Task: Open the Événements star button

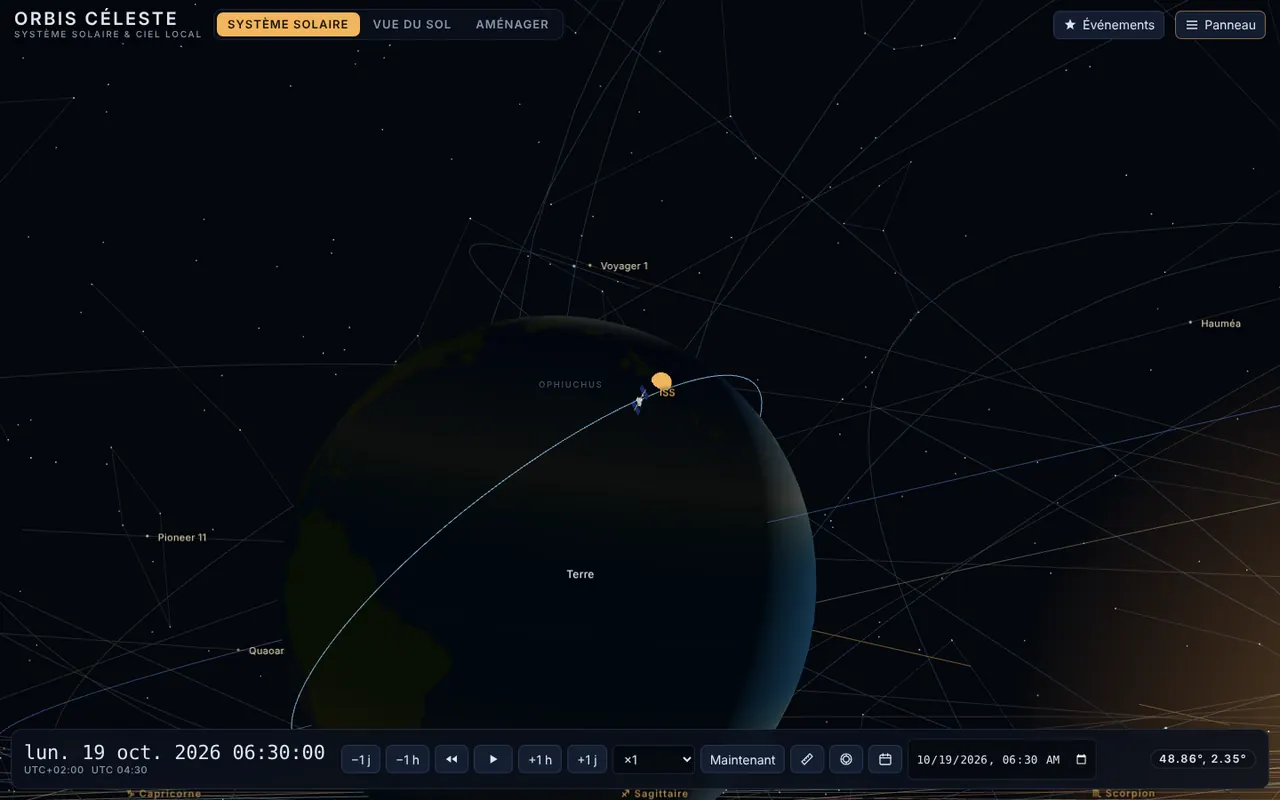Action: click(x=1109, y=25)
